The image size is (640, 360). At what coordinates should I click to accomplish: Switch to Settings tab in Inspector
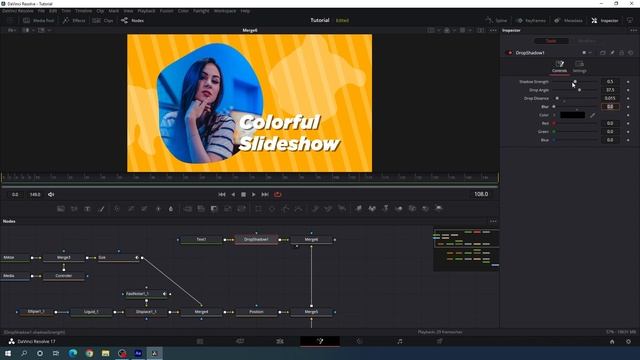pyautogui.click(x=579, y=66)
